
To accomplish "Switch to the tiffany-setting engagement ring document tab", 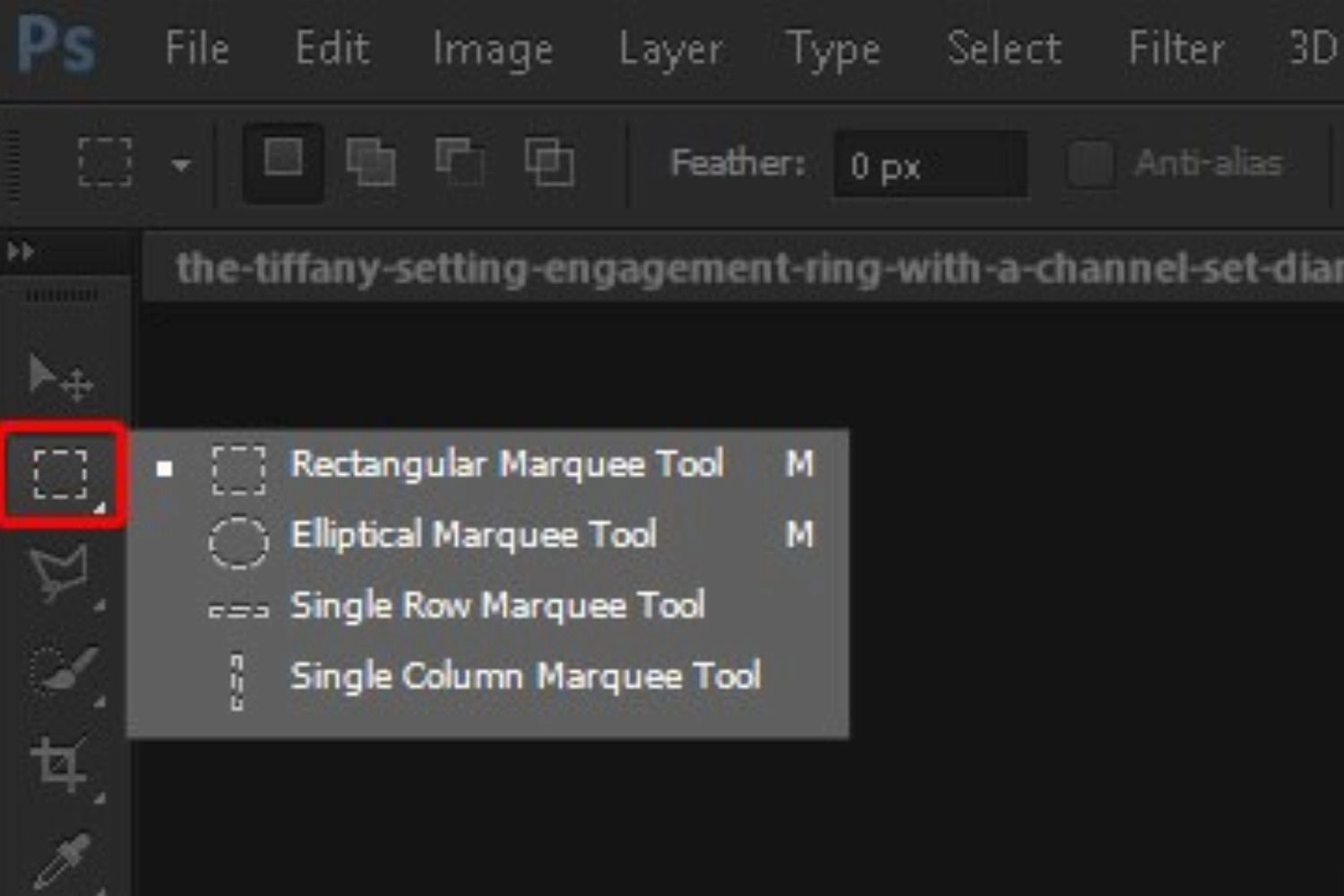I will click(x=744, y=269).
